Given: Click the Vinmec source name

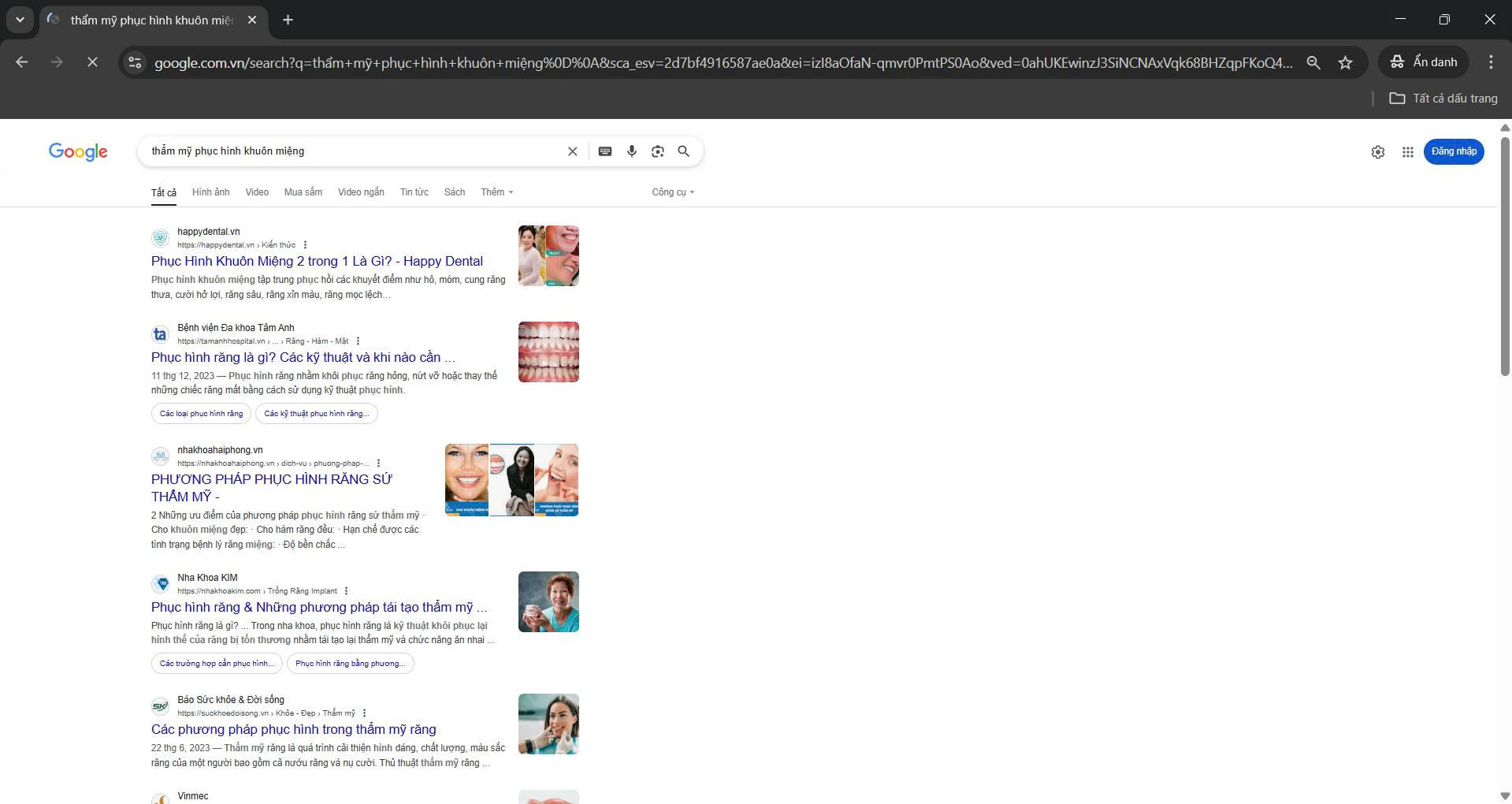Looking at the screenshot, I should (193, 796).
